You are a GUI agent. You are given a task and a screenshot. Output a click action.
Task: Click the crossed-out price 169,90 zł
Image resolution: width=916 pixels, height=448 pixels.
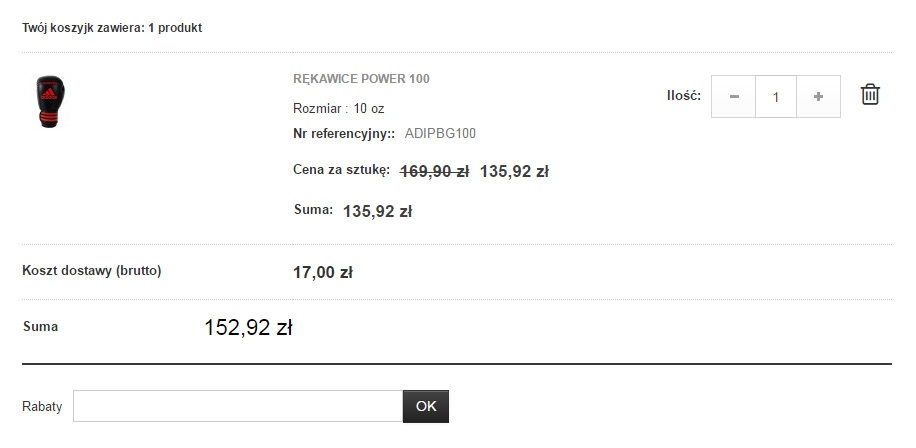click(434, 171)
